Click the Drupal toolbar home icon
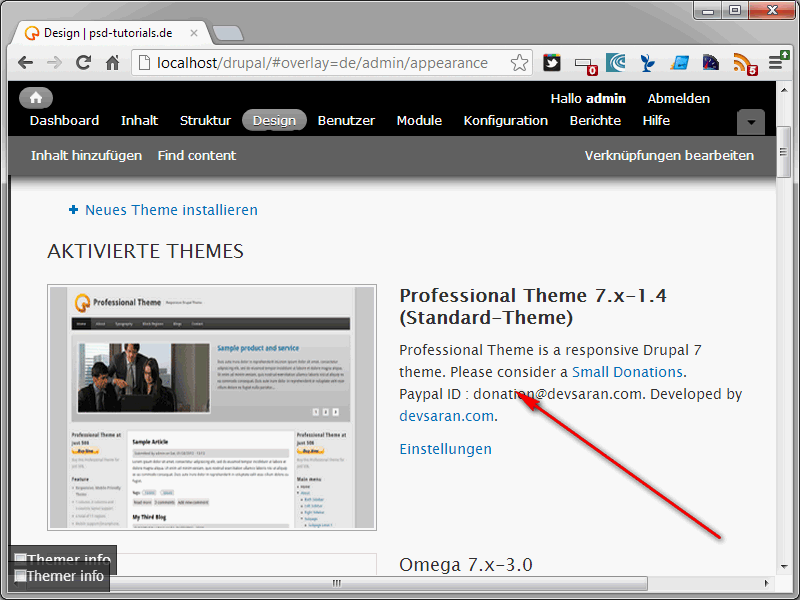 (x=36, y=97)
